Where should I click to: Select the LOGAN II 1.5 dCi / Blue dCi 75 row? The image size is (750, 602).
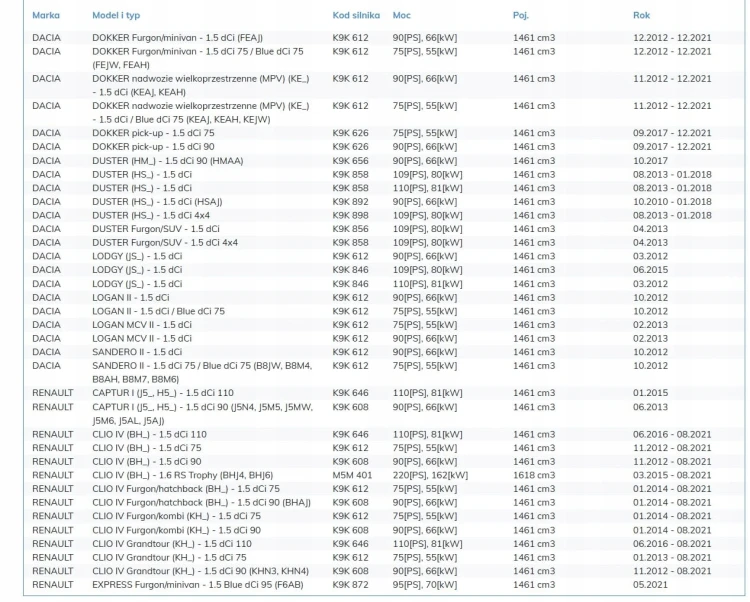pos(384,311)
